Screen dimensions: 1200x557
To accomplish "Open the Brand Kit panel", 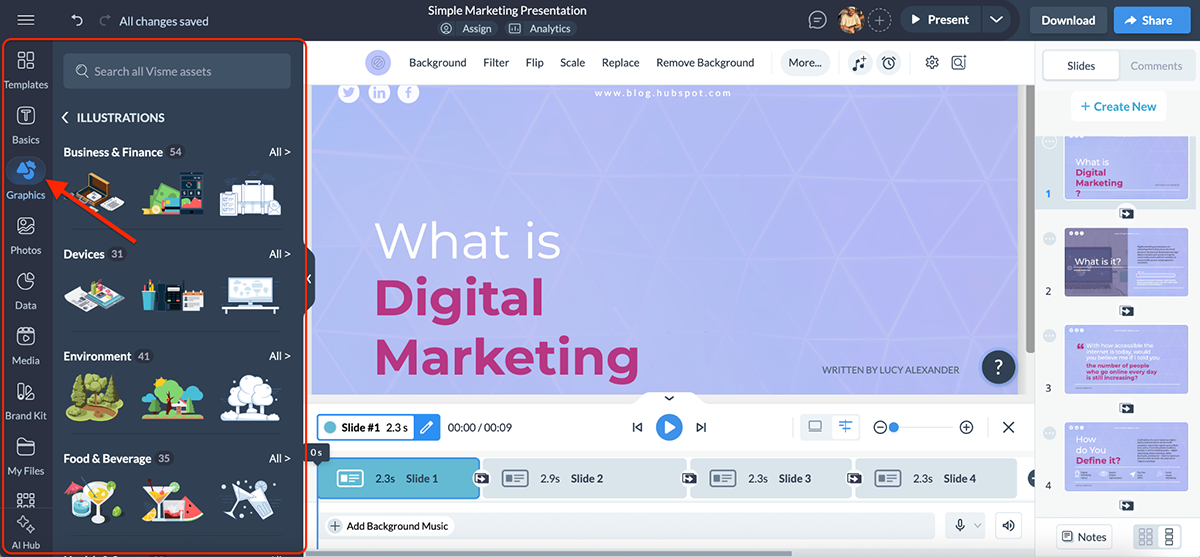I will (x=26, y=399).
